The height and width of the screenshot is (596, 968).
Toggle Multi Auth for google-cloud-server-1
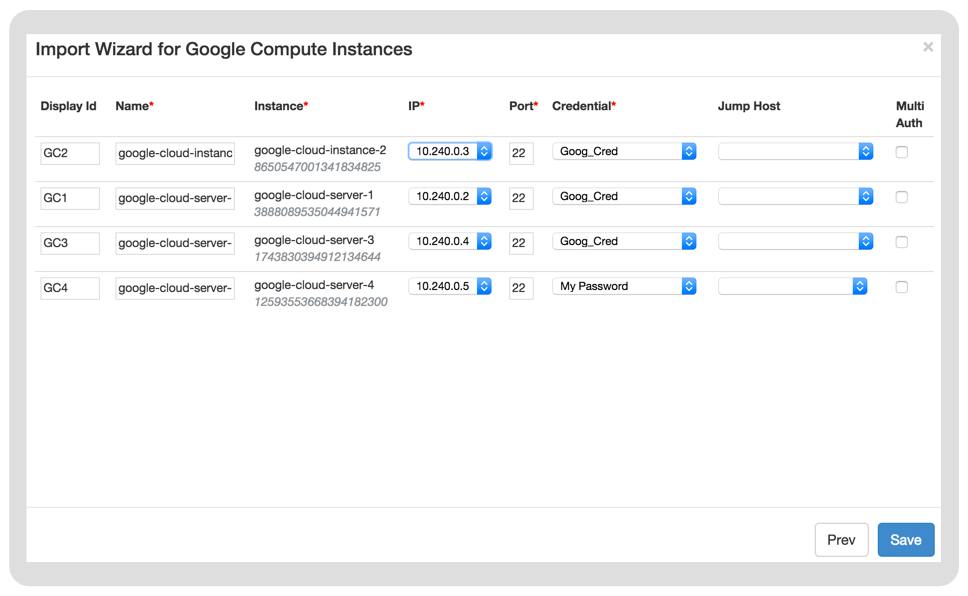901,197
